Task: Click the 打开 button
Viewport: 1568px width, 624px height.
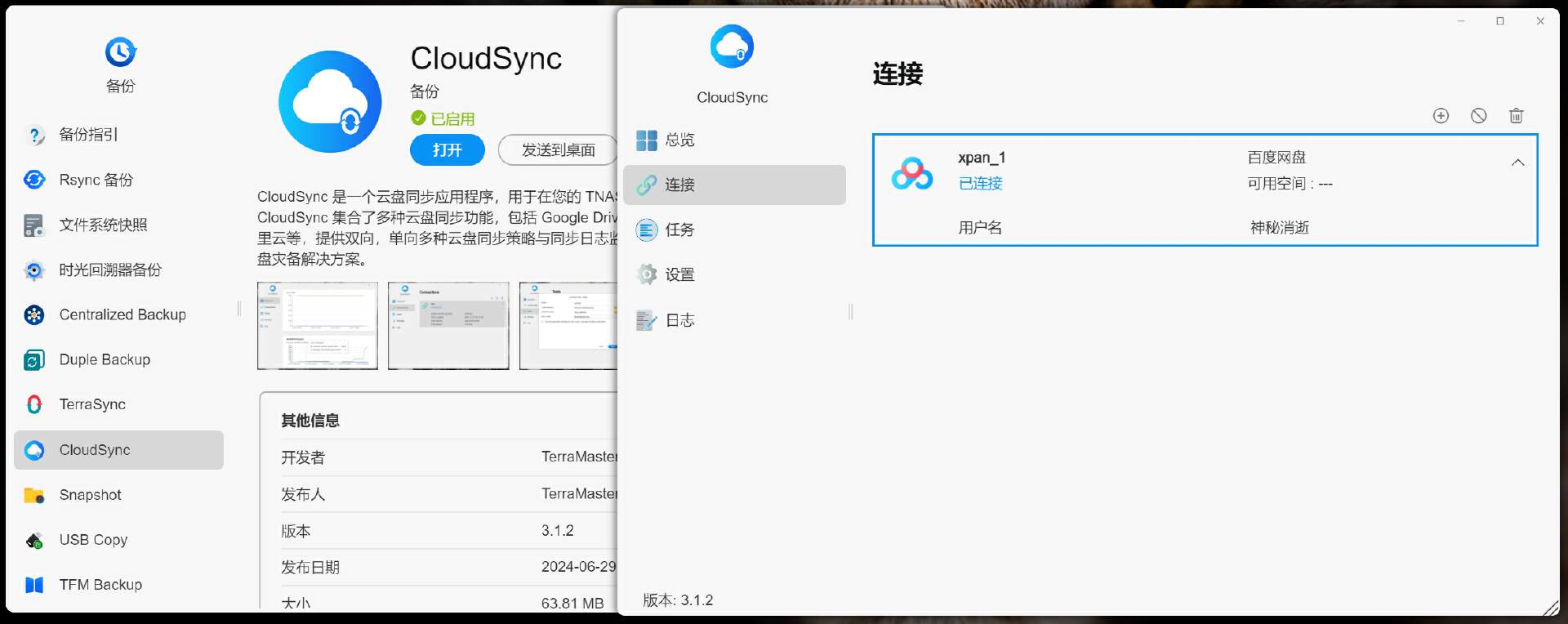Action: [448, 150]
